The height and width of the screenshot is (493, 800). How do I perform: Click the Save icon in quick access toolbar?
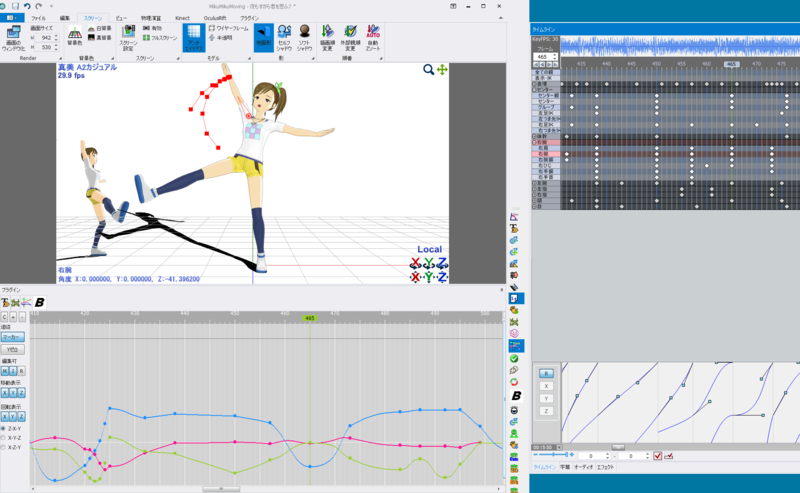(15, 6)
